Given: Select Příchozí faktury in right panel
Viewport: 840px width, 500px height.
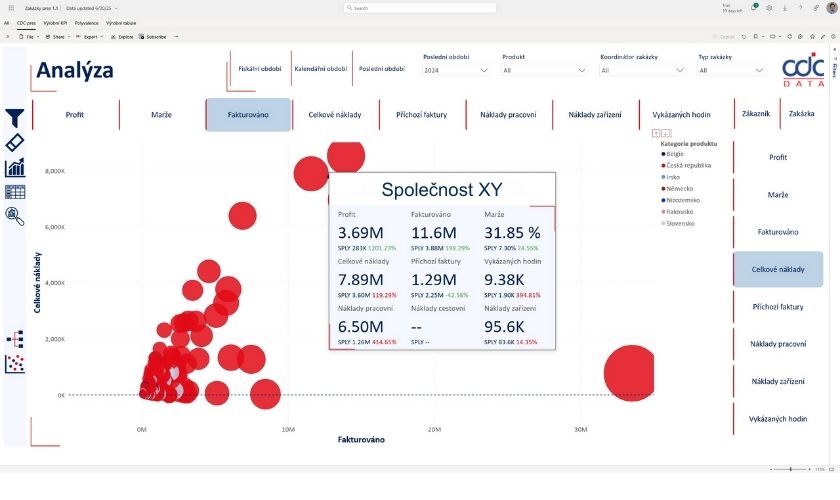Looking at the screenshot, I should pyautogui.click(x=778, y=307).
